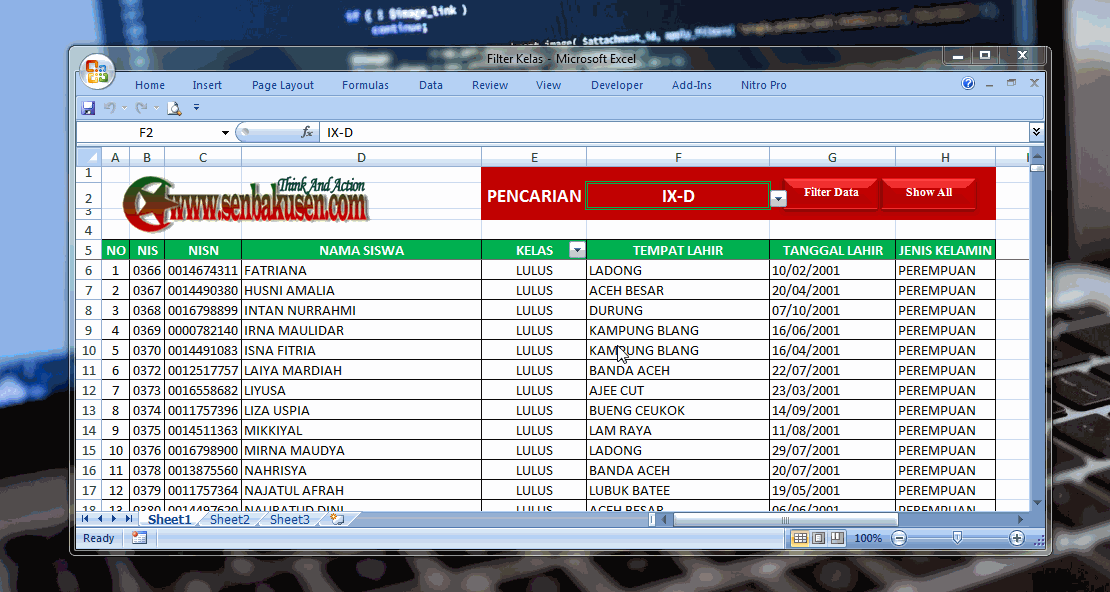Click the Show All button
Viewport: 1110px width, 592px height.
tap(928, 191)
